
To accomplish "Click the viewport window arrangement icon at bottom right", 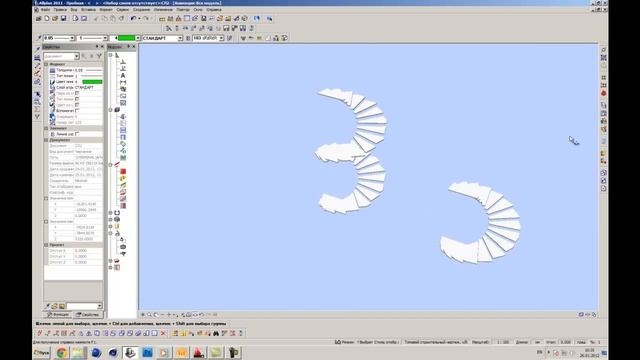I will 581,315.
